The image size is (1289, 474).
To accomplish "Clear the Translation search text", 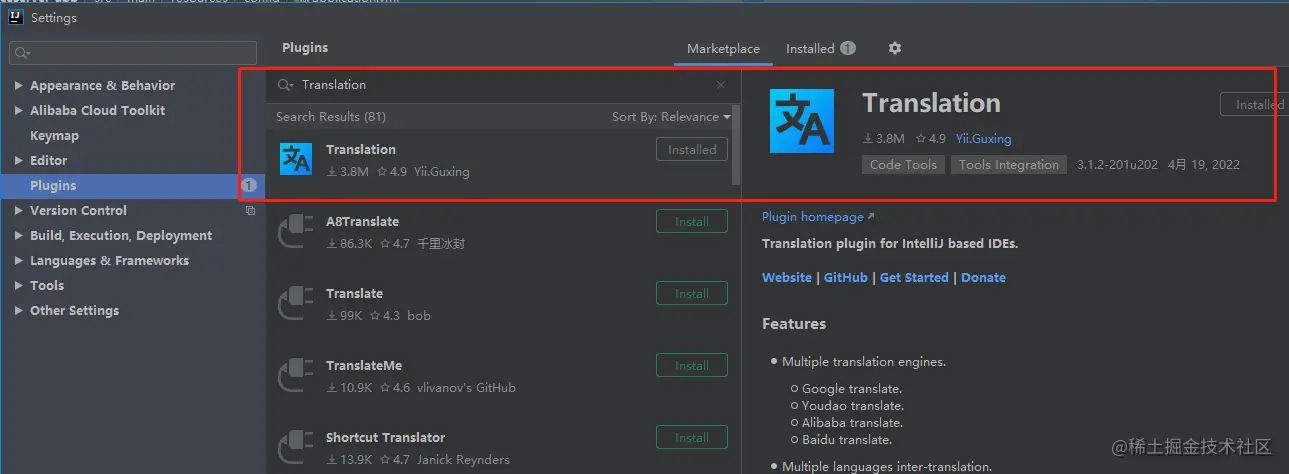I will tap(721, 85).
